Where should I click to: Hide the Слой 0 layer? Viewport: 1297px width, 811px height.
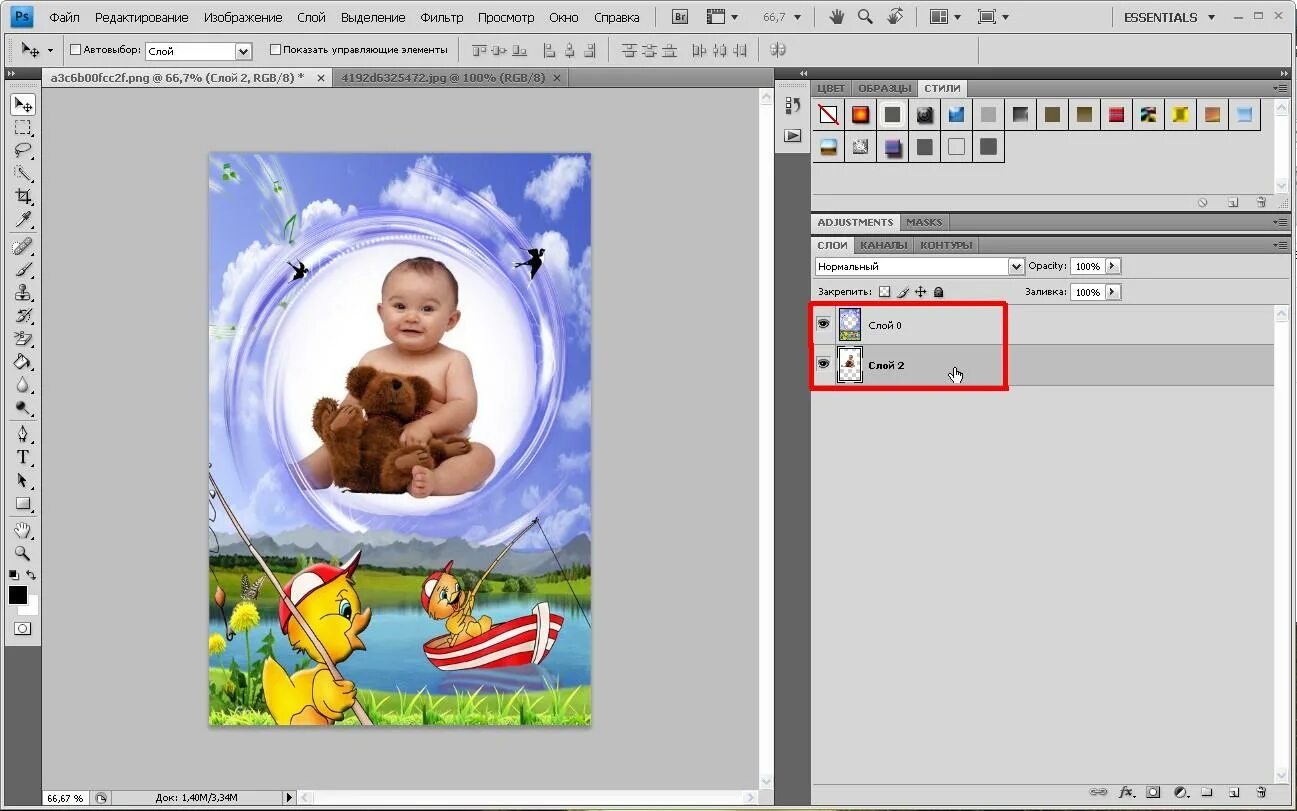point(823,324)
